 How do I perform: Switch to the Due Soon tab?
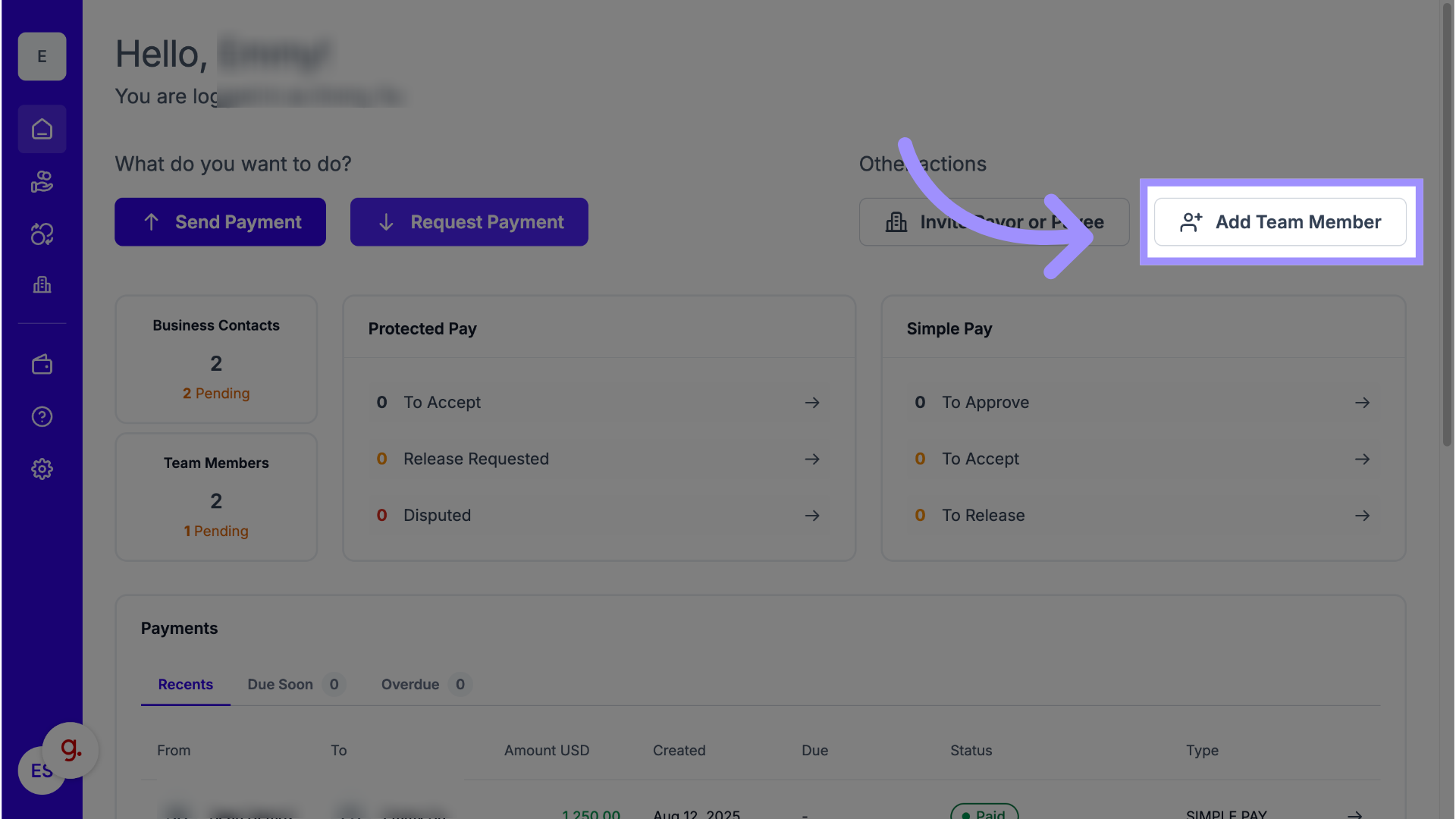pyautogui.click(x=280, y=685)
